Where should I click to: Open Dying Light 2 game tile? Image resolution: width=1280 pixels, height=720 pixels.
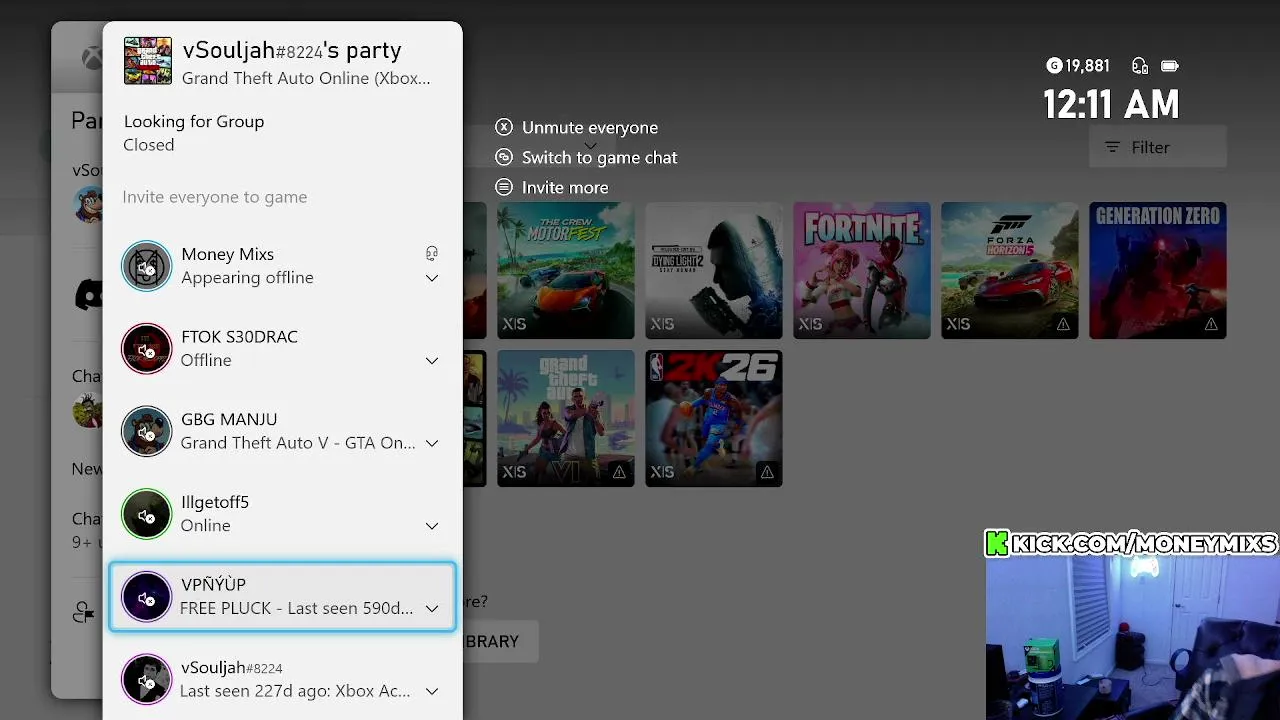pos(714,271)
